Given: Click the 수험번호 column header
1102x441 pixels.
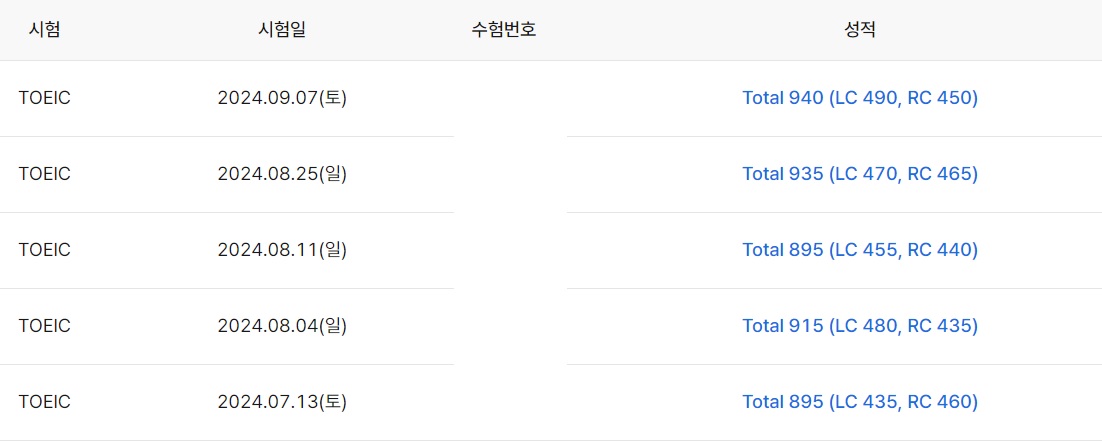Looking at the screenshot, I should pos(504,30).
